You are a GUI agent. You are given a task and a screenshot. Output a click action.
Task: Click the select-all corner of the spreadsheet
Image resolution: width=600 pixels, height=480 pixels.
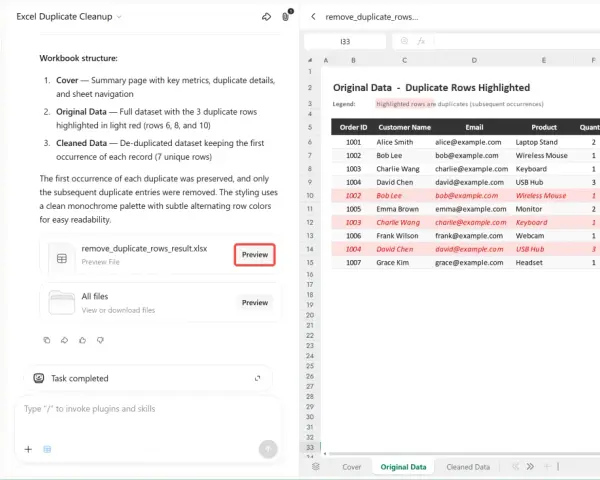point(310,60)
